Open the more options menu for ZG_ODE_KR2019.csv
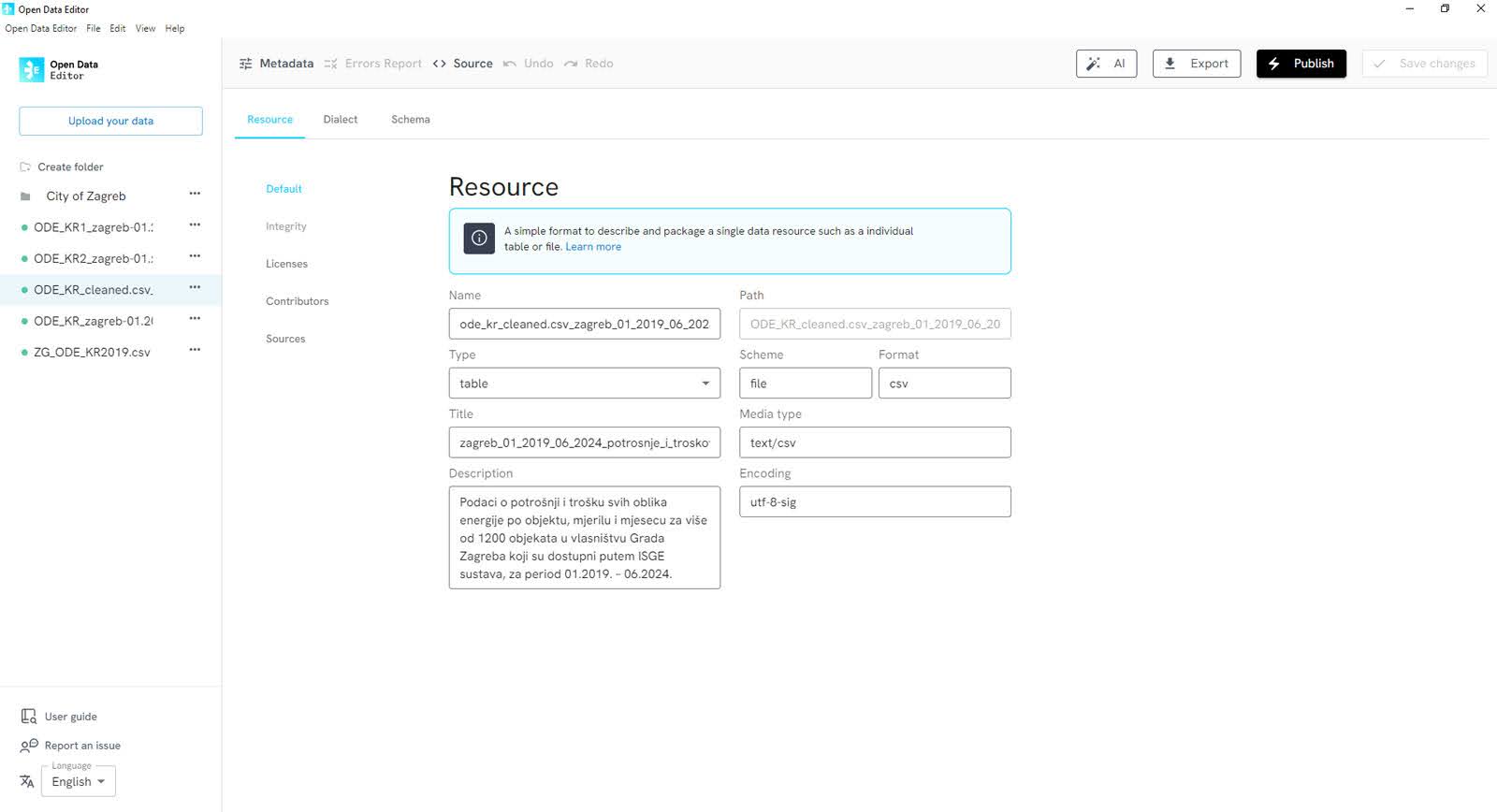This screenshot has width=1497, height=812. click(x=195, y=351)
